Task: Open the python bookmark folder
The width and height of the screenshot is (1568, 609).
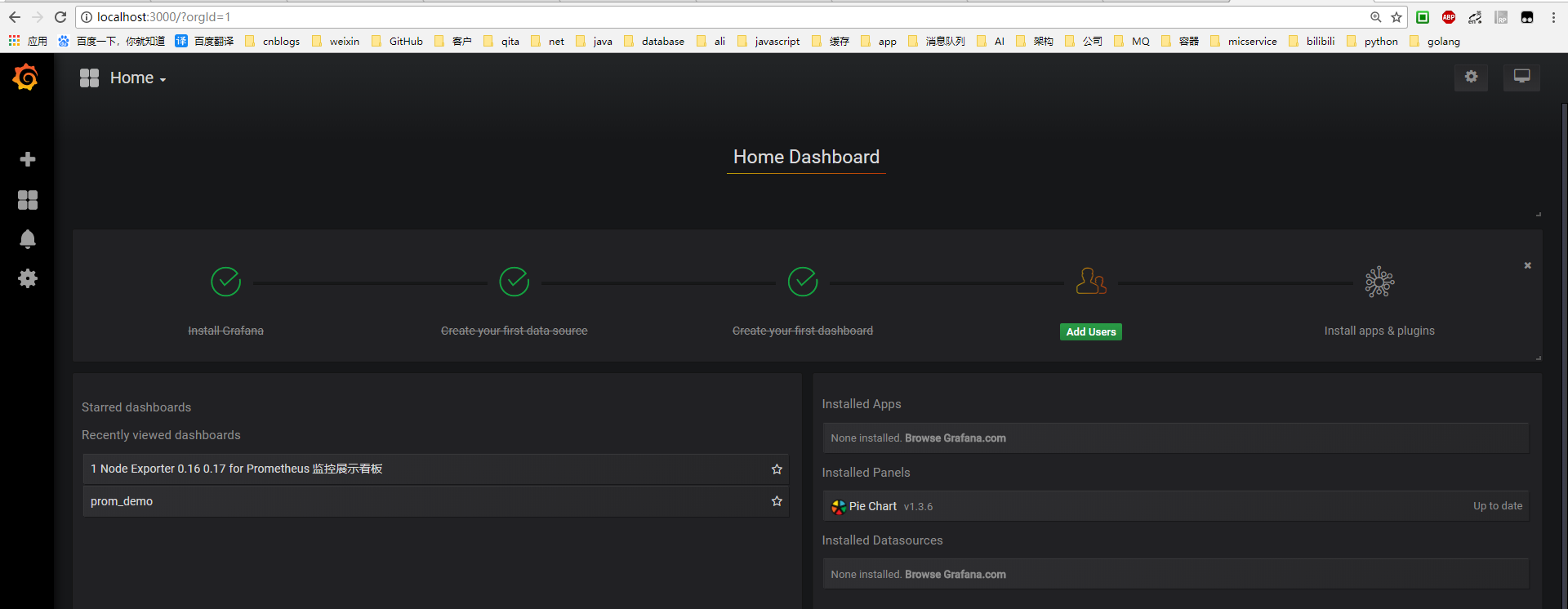Action: point(1372,41)
